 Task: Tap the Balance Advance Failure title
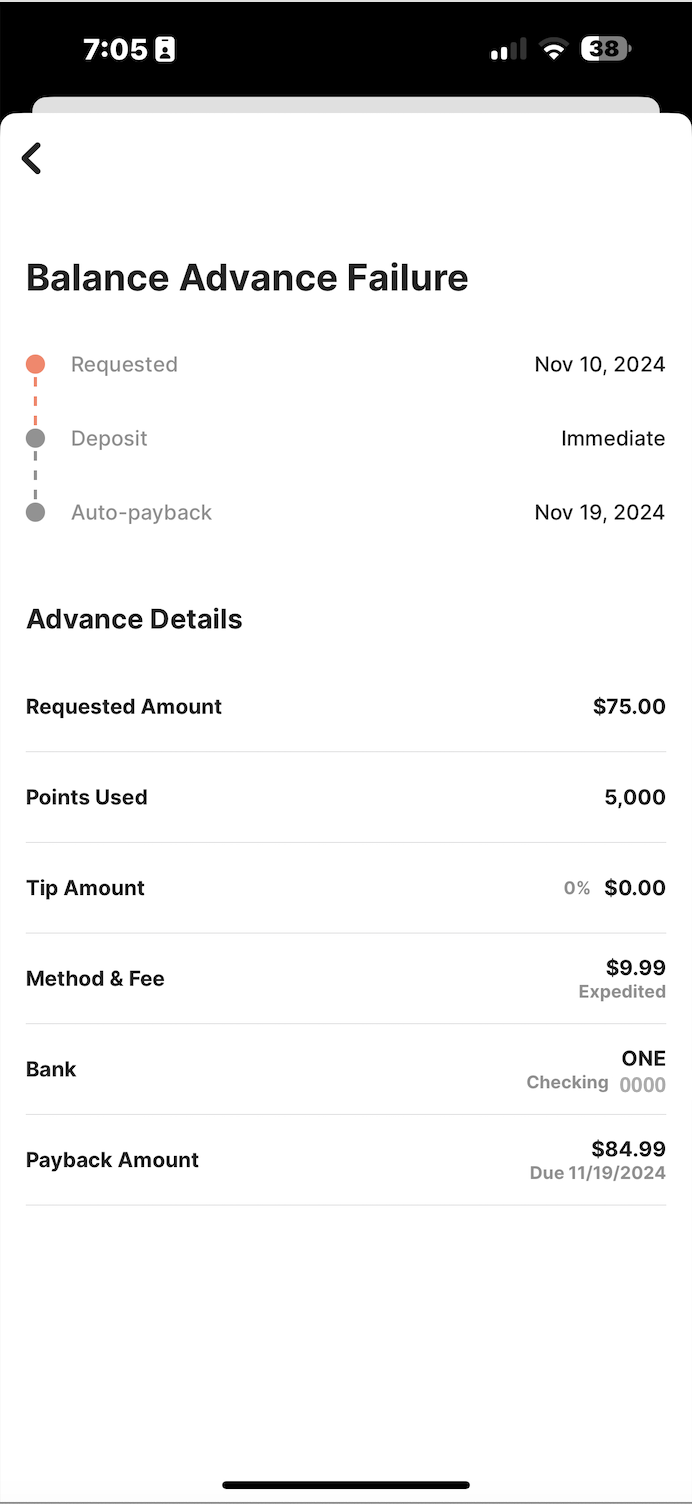pyautogui.click(x=247, y=277)
